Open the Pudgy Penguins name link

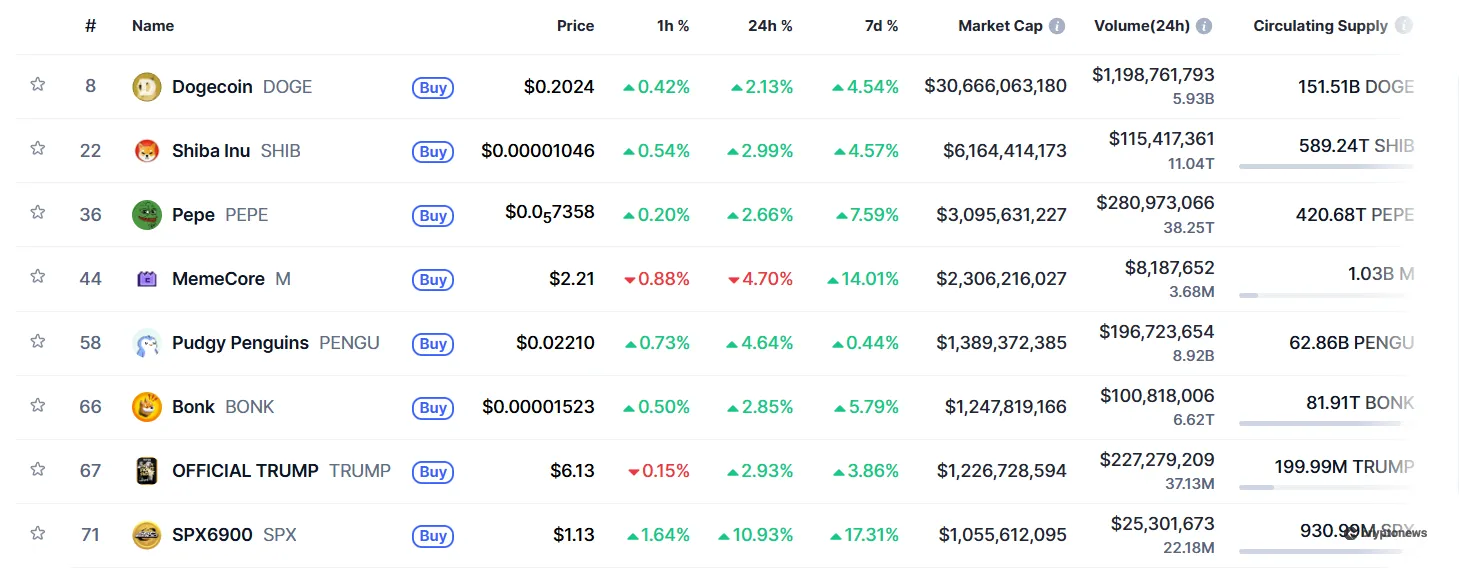pos(240,343)
